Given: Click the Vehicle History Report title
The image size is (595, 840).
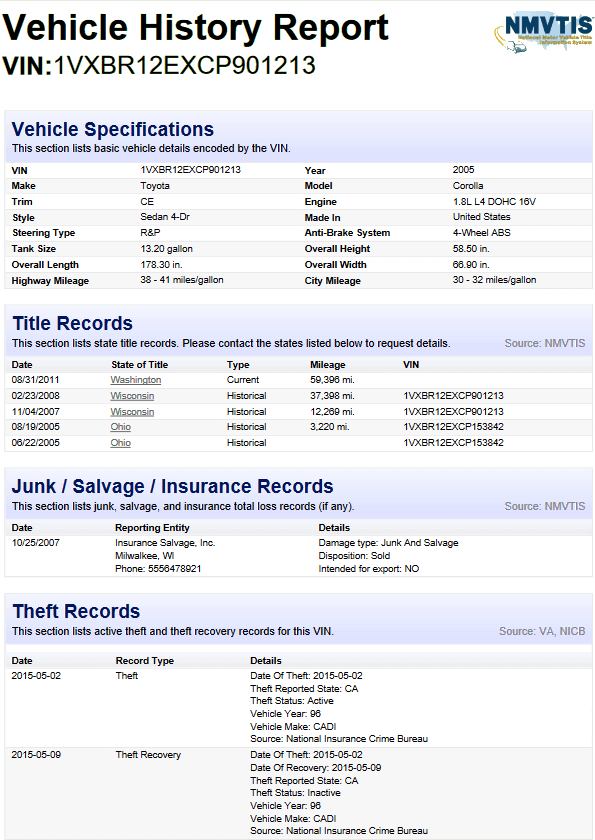Looking at the screenshot, I should [x=195, y=28].
